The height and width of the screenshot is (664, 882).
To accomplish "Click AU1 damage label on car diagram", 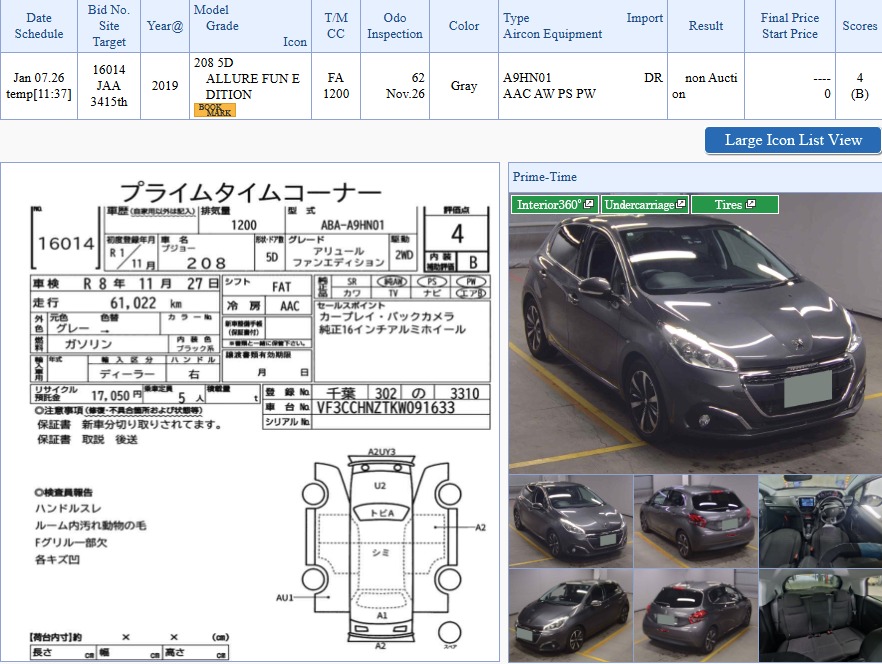I will (x=284, y=598).
